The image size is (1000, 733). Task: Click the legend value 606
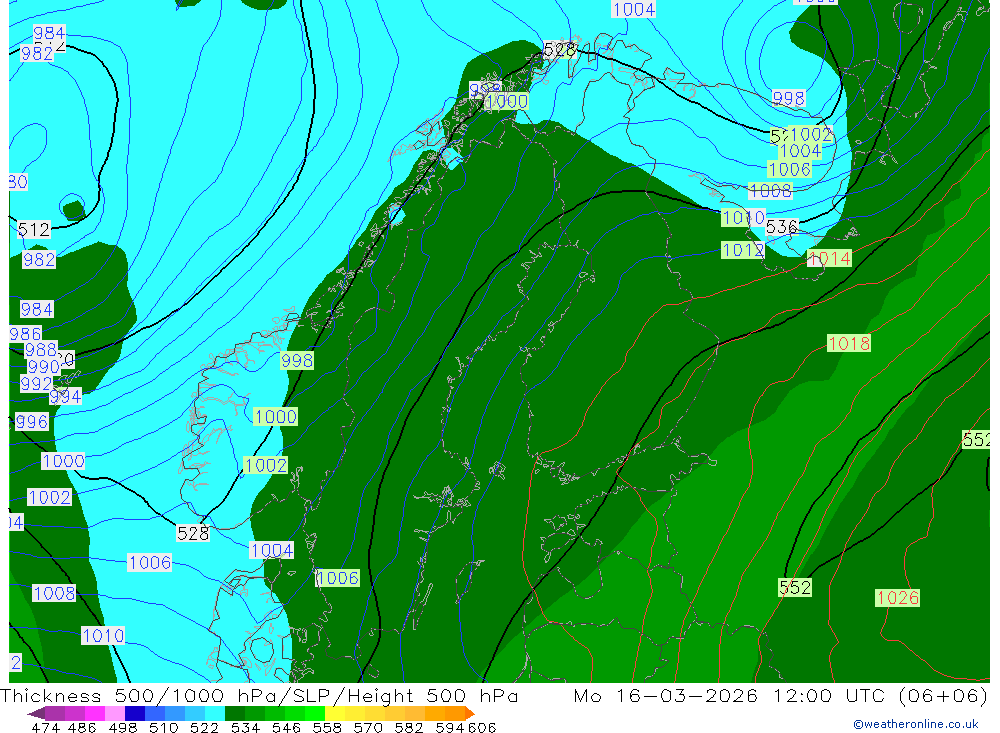(482, 727)
